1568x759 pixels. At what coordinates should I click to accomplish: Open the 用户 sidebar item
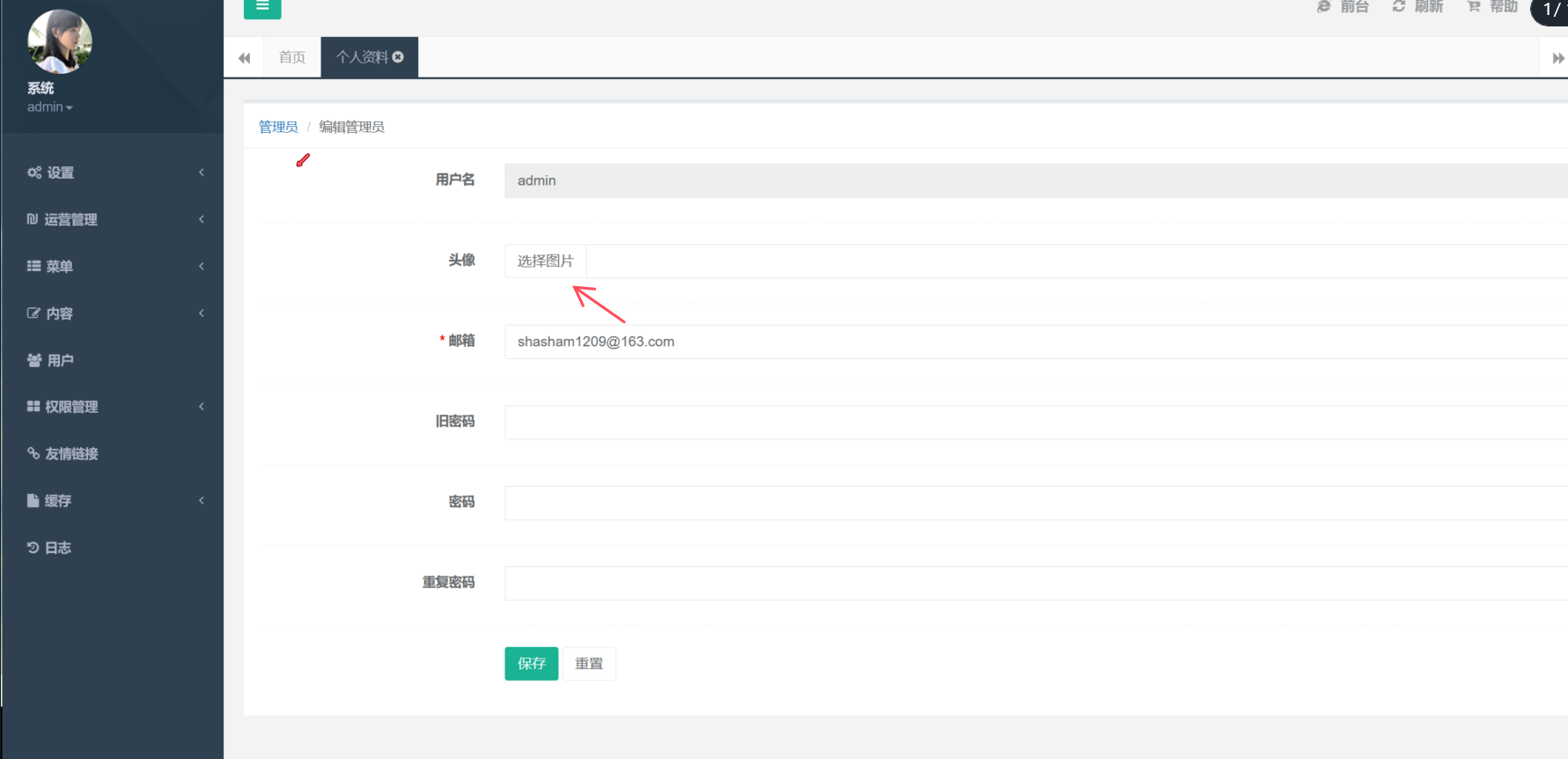click(113, 360)
